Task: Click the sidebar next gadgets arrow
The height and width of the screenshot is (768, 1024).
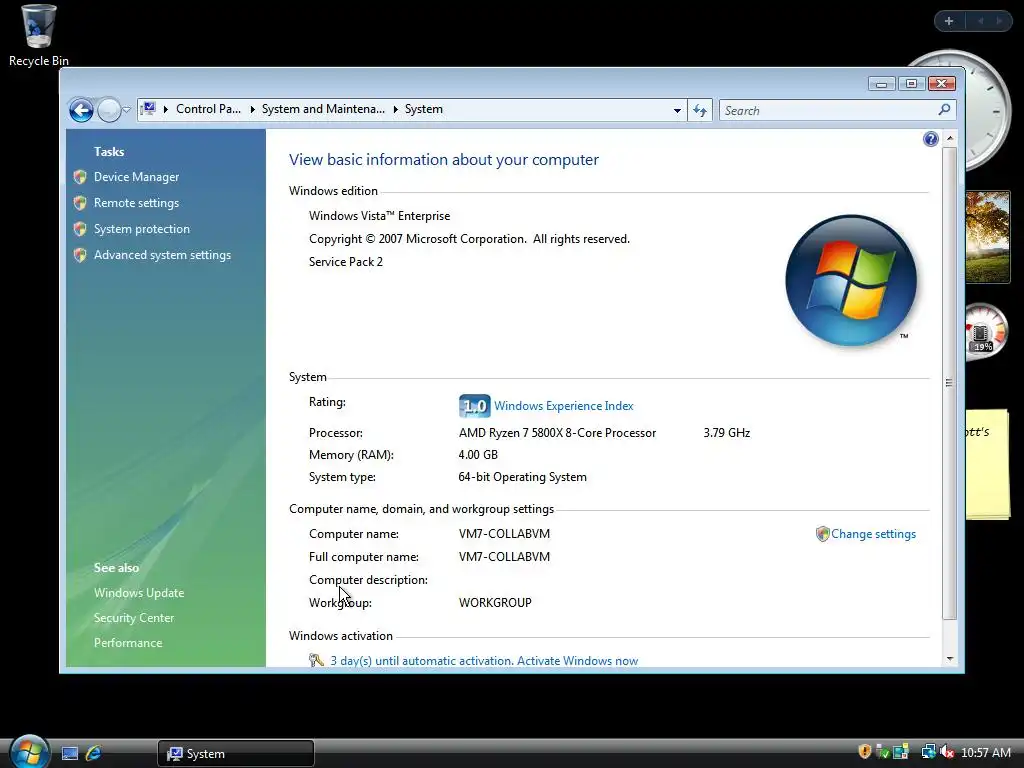Action: (x=999, y=21)
